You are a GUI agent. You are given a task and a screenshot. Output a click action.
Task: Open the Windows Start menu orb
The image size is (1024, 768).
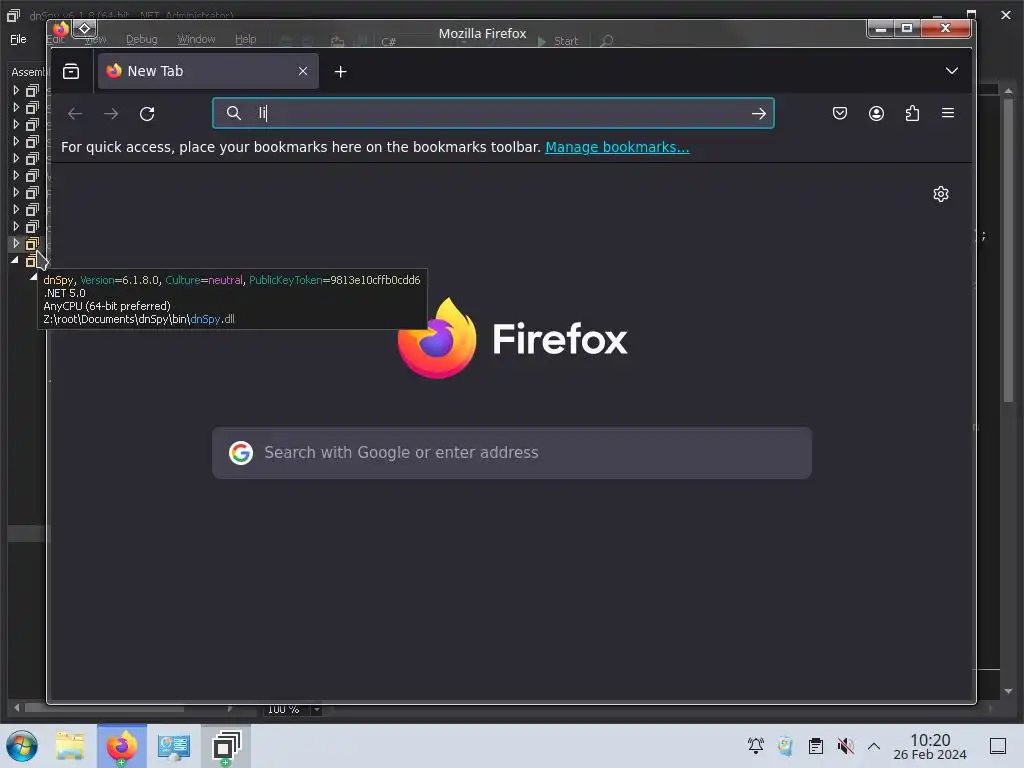click(x=22, y=746)
